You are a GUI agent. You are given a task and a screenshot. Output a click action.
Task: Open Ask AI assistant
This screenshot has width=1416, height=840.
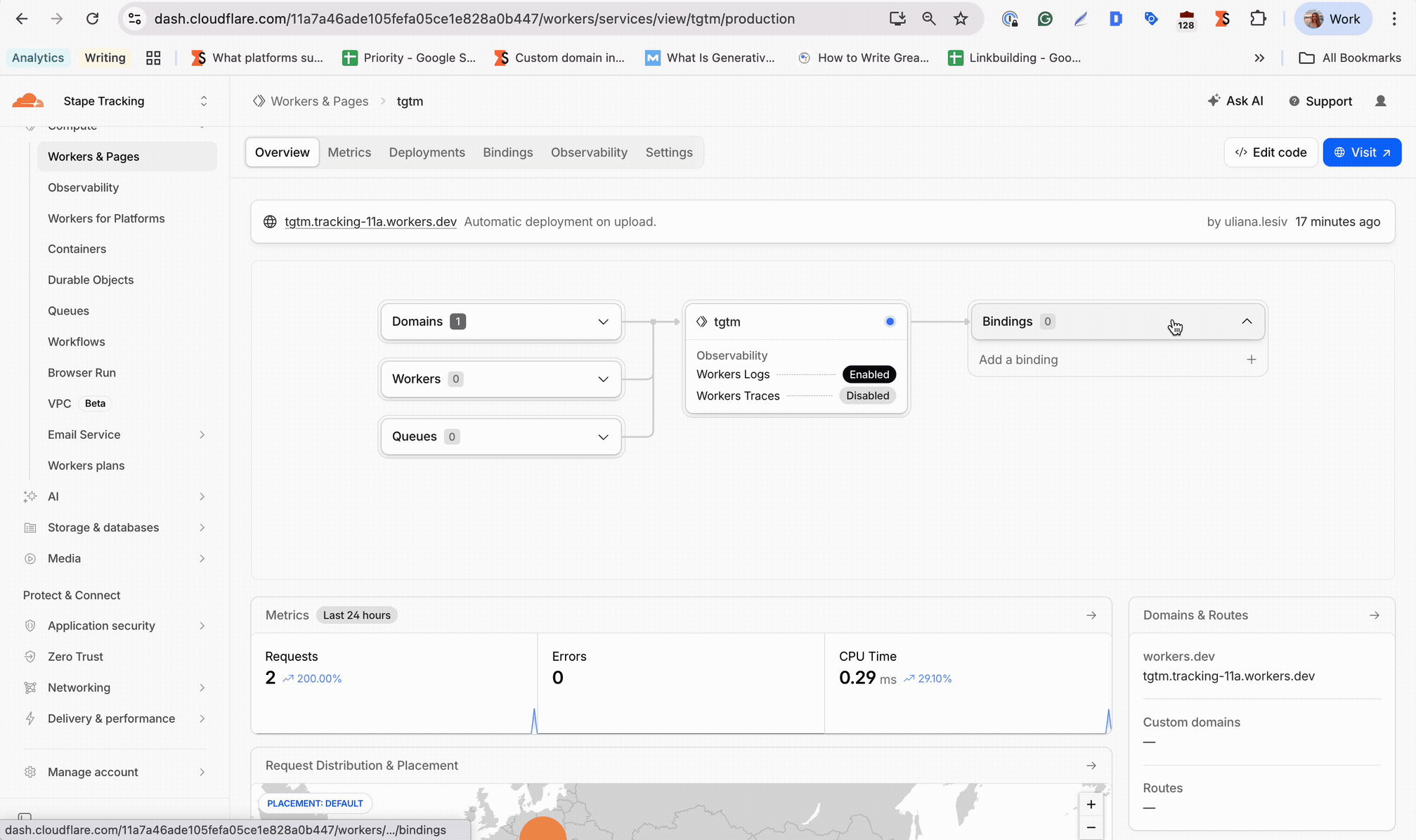1235,101
